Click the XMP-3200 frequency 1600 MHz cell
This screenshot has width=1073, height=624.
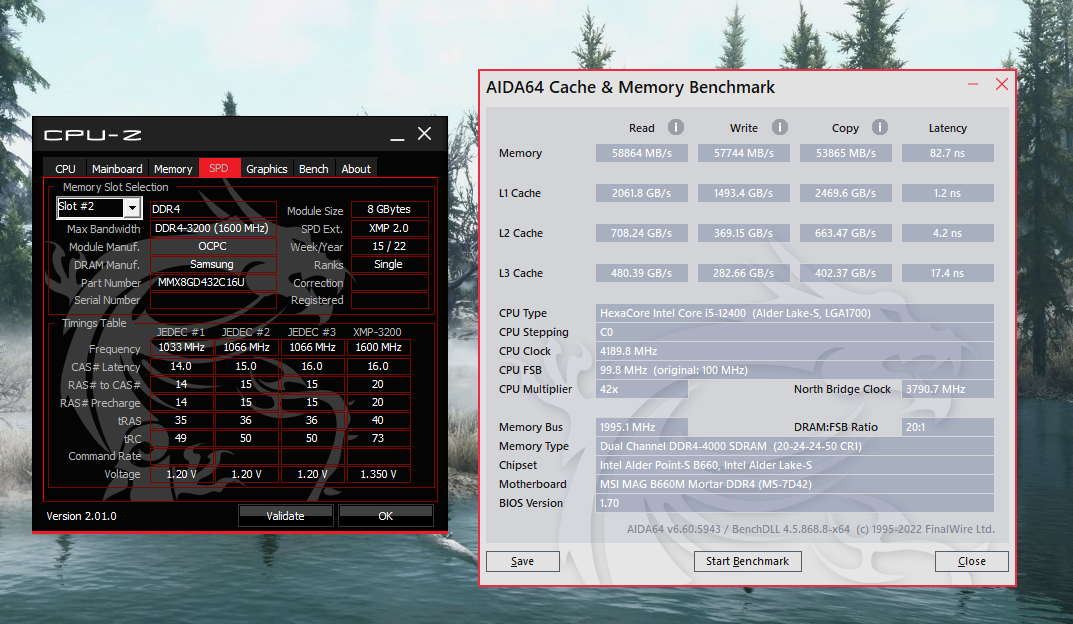(x=378, y=348)
